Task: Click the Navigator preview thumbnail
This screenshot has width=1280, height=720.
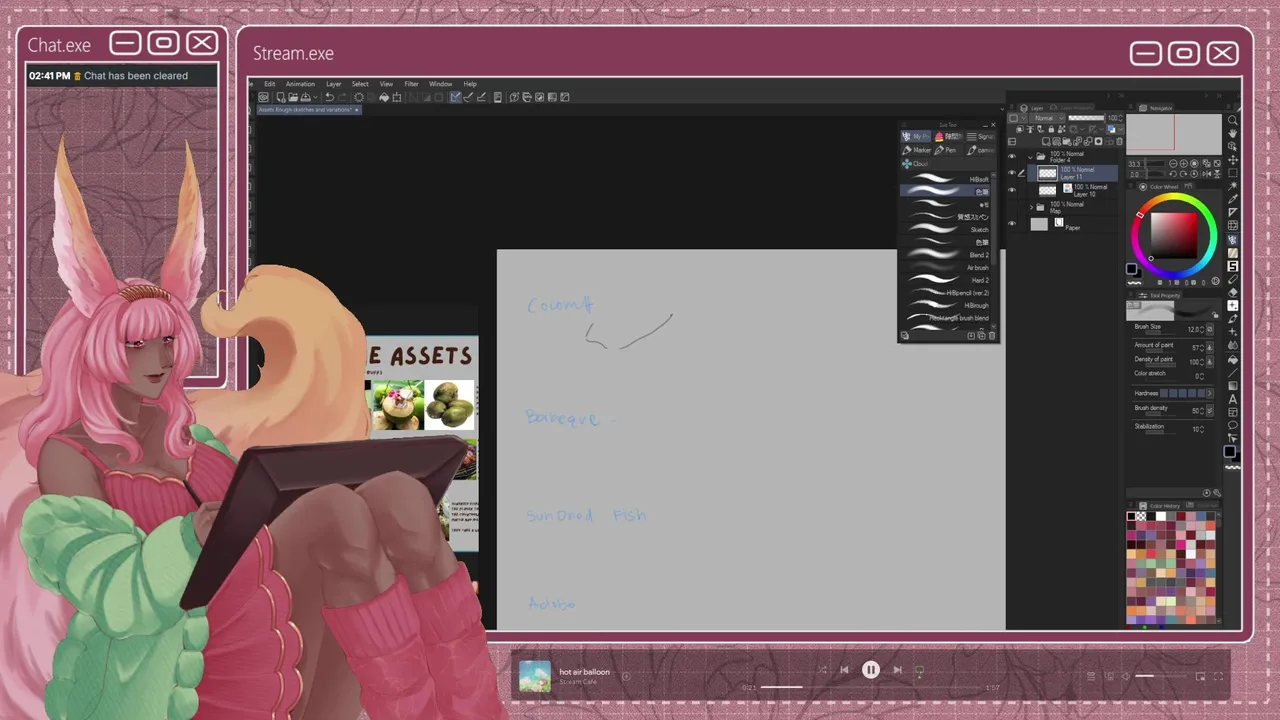Action: pos(1174,134)
